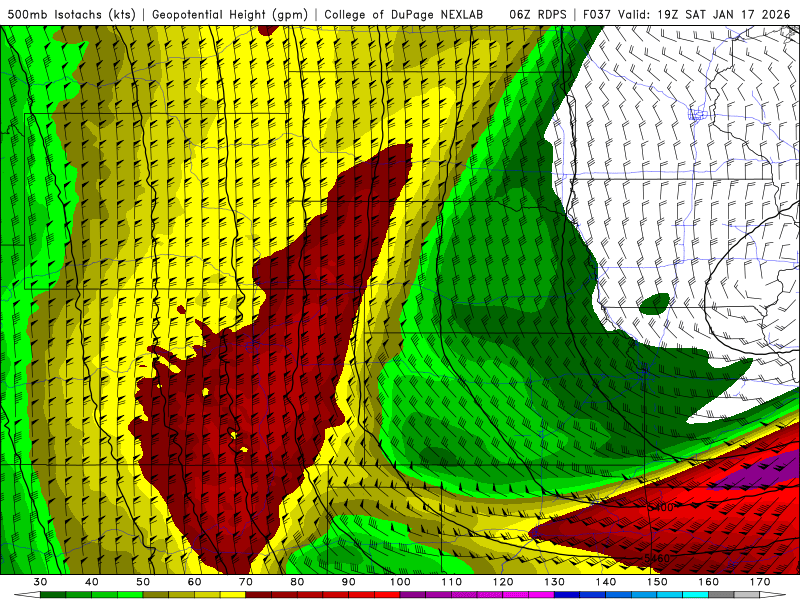This screenshot has height=600, width=800.
Task: Click the magenta color bar swatch under 120
Action: coord(516,595)
